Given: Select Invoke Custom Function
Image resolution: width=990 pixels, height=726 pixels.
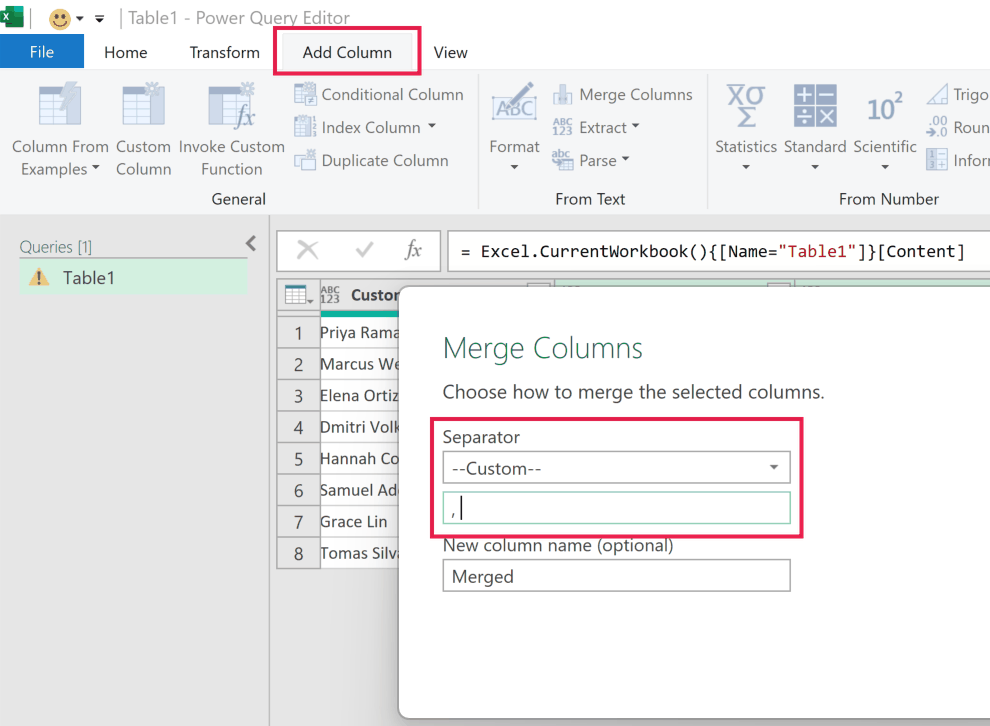Looking at the screenshot, I should 232,129.
